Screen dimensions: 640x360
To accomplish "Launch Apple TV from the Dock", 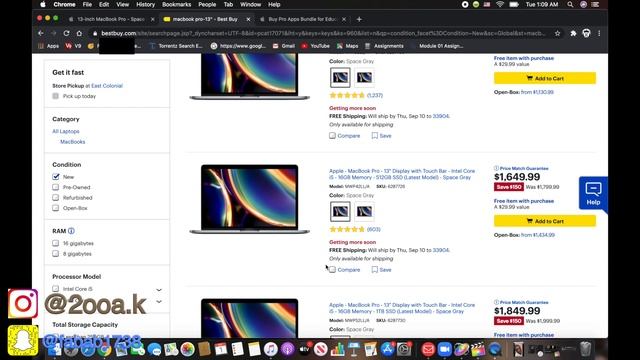I will (304, 349).
